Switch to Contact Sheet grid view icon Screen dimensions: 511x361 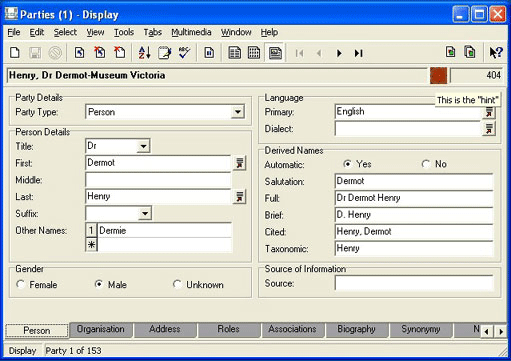pos(254,53)
